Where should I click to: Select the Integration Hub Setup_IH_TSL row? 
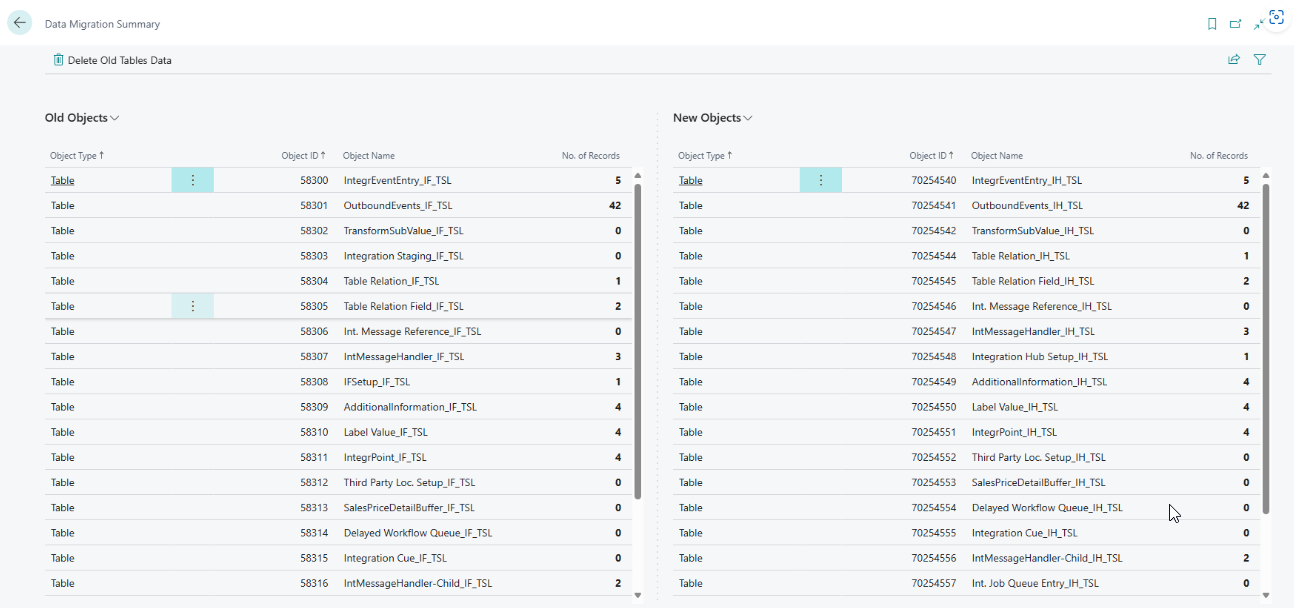tap(1039, 357)
